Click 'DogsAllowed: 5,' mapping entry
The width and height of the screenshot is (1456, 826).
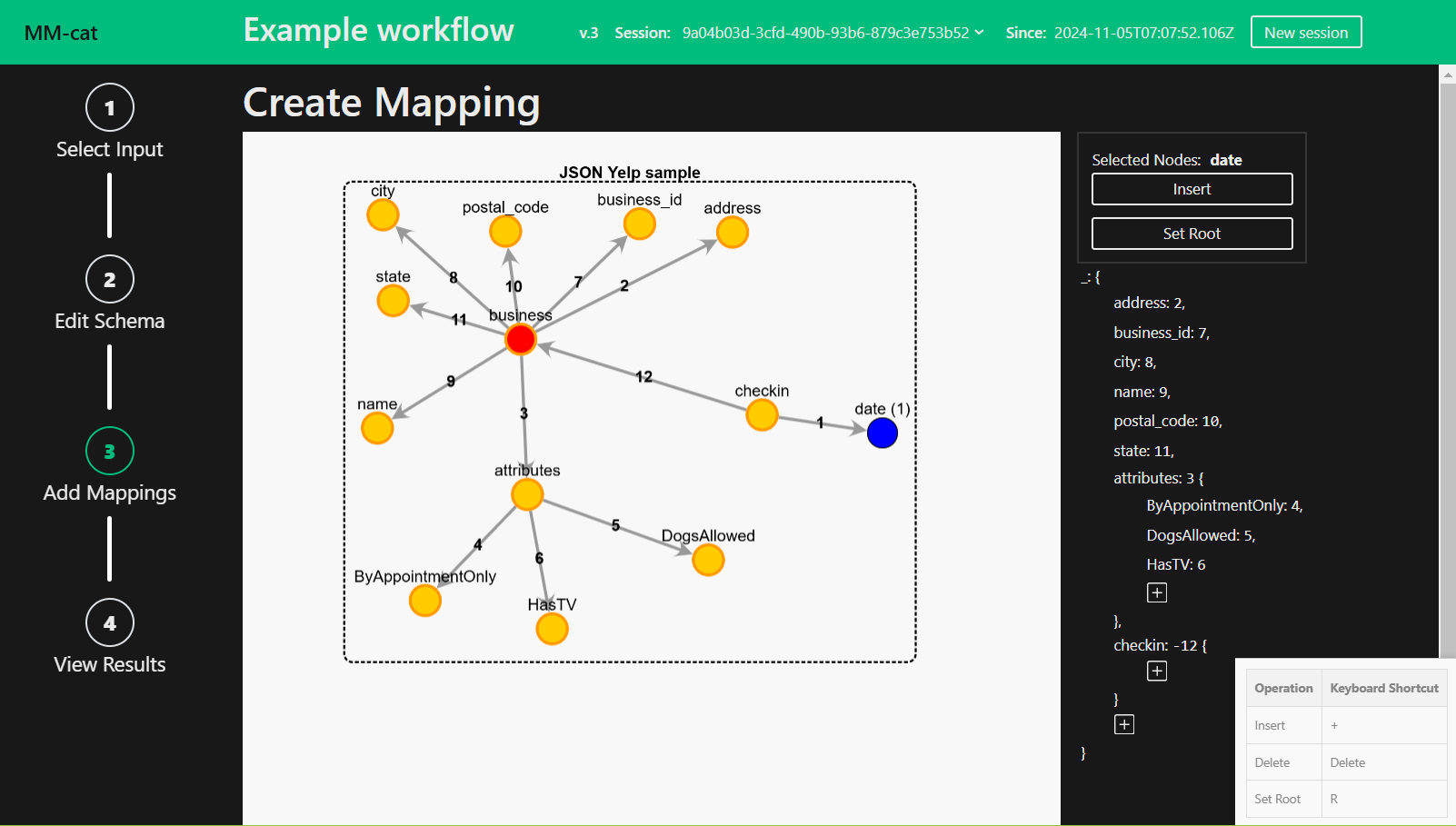1201,535
